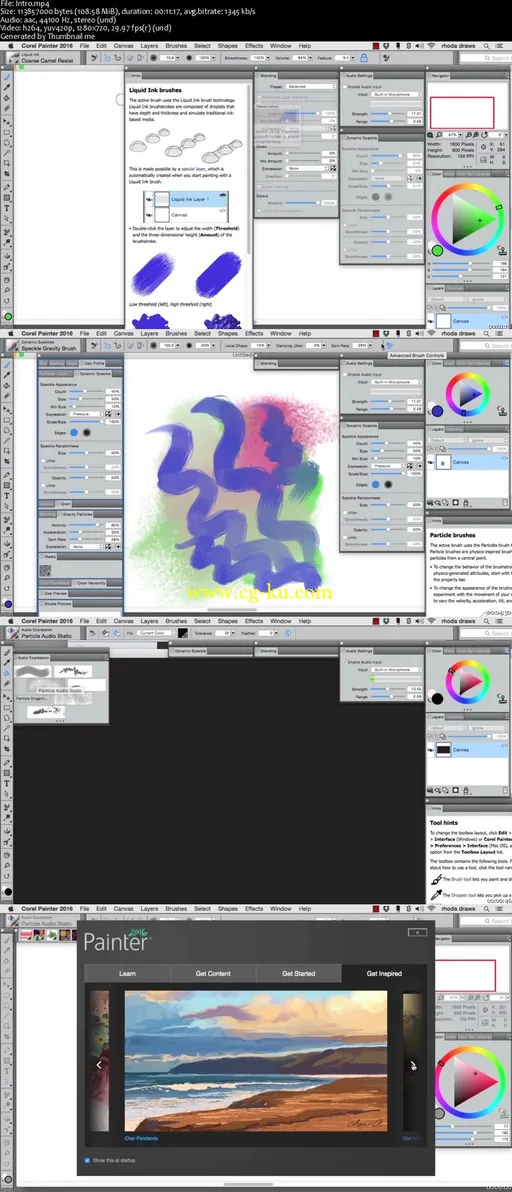The height and width of the screenshot is (1192, 512).
Task: Hide the Canvas layer in the Speckle Gravity frame
Action: [x=431, y=461]
